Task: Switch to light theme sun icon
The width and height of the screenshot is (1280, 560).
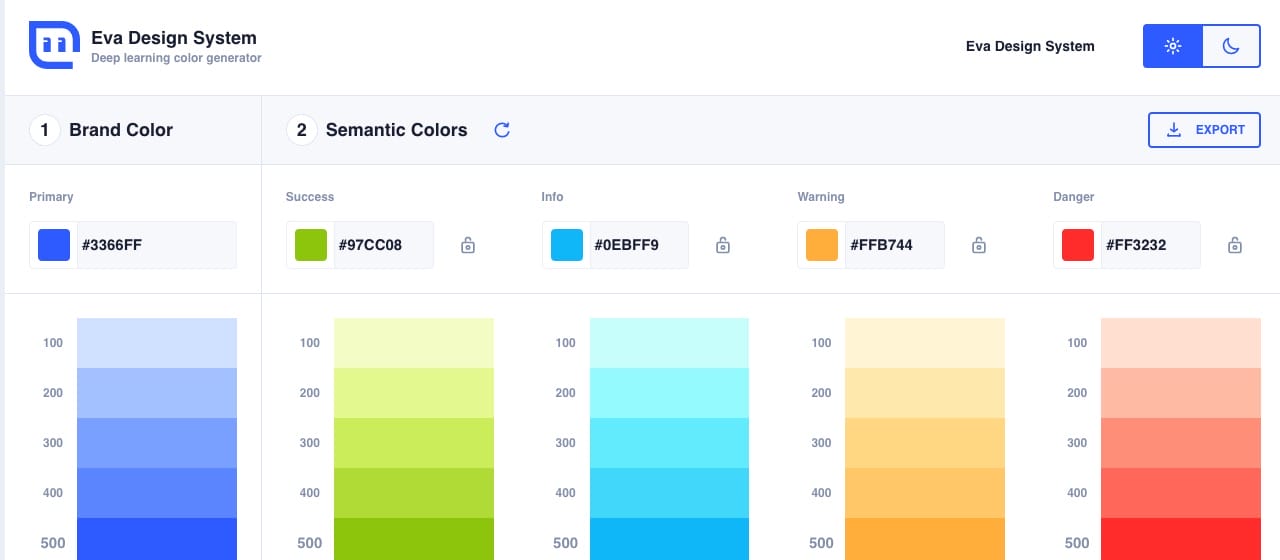Action: click(1173, 46)
